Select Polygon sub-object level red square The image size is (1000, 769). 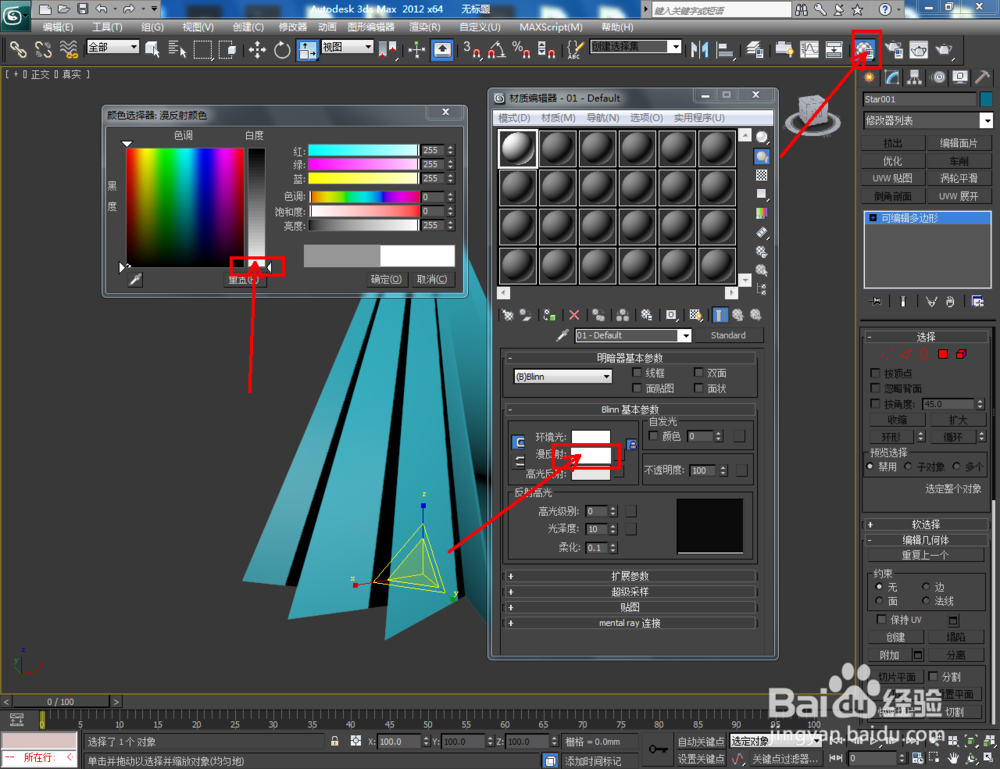coord(943,354)
